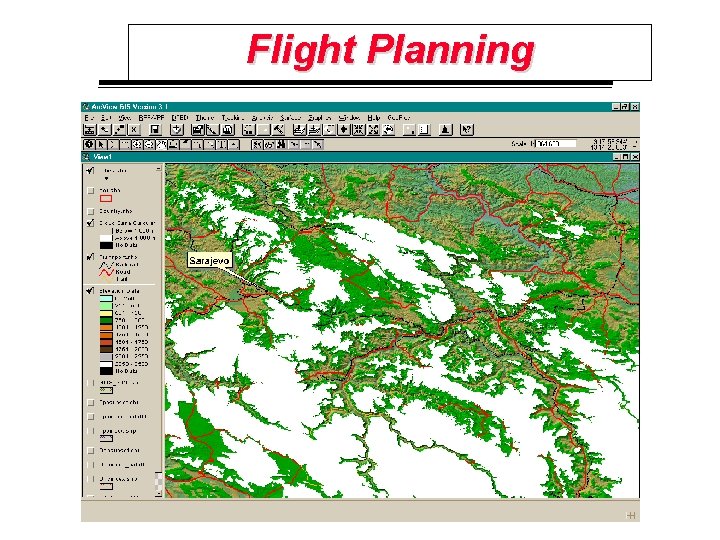This screenshot has width=720, height=540.
Task: Select the Zoom Out magnifier tool
Action: coord(149,145)
